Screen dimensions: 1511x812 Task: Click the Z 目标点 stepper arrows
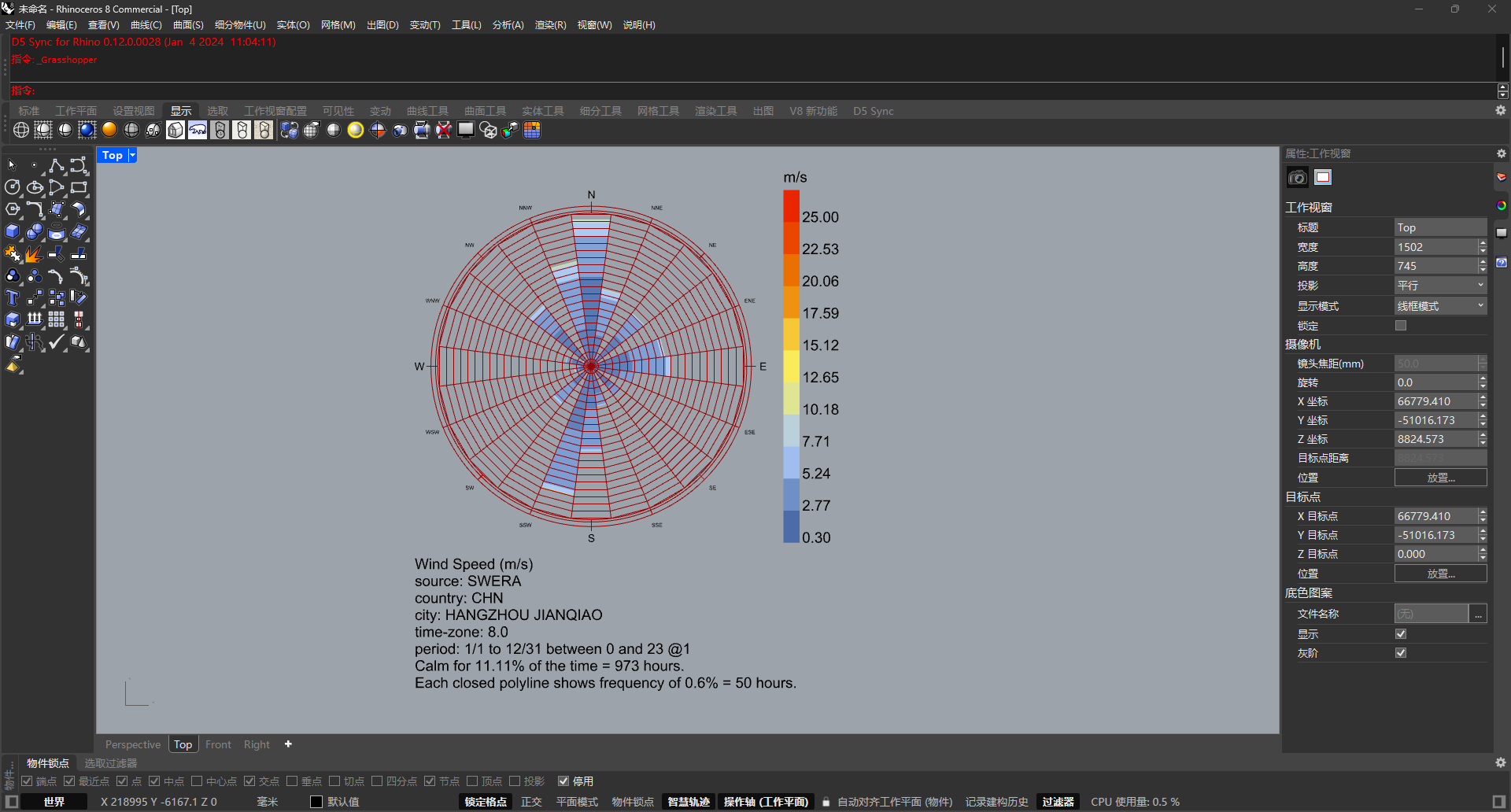click(x=1483, y=554)
